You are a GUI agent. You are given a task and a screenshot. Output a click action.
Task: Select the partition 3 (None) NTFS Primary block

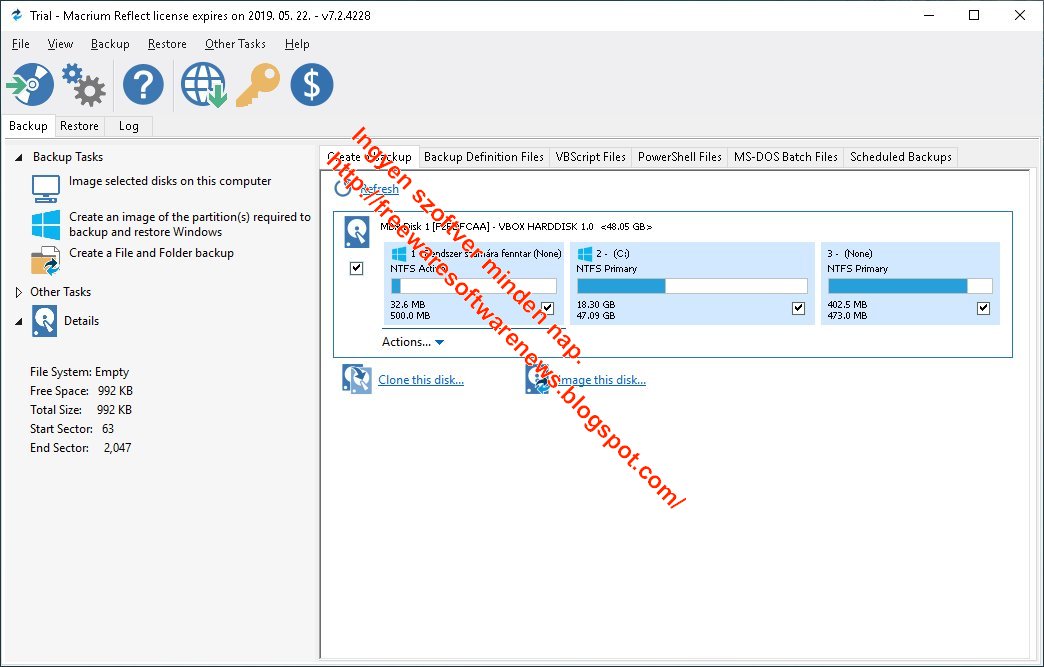(x=910, y=284)
